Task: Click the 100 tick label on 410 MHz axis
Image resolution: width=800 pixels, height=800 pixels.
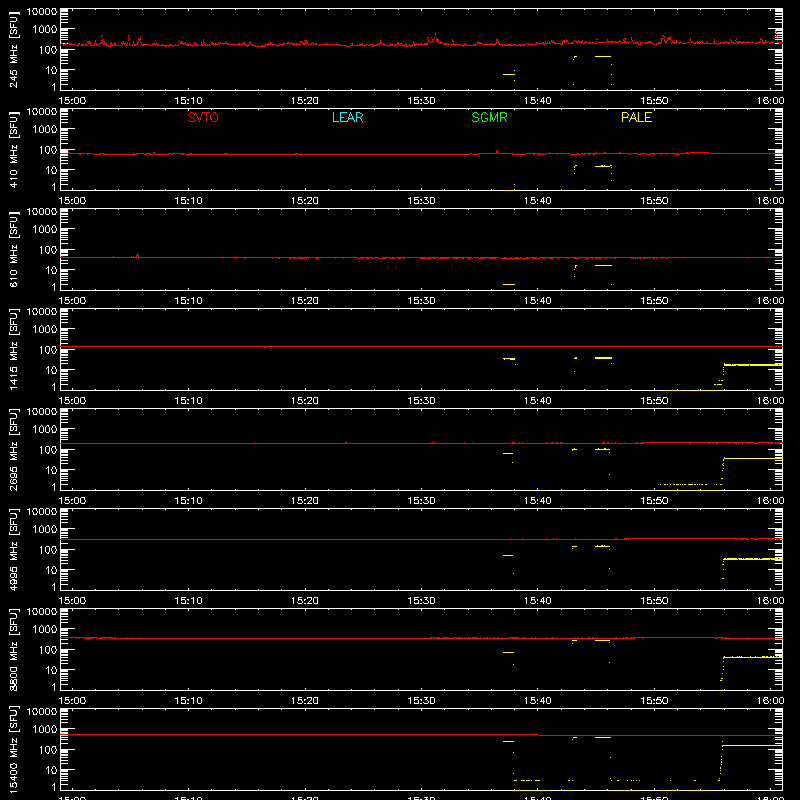Action: [48, 150]
